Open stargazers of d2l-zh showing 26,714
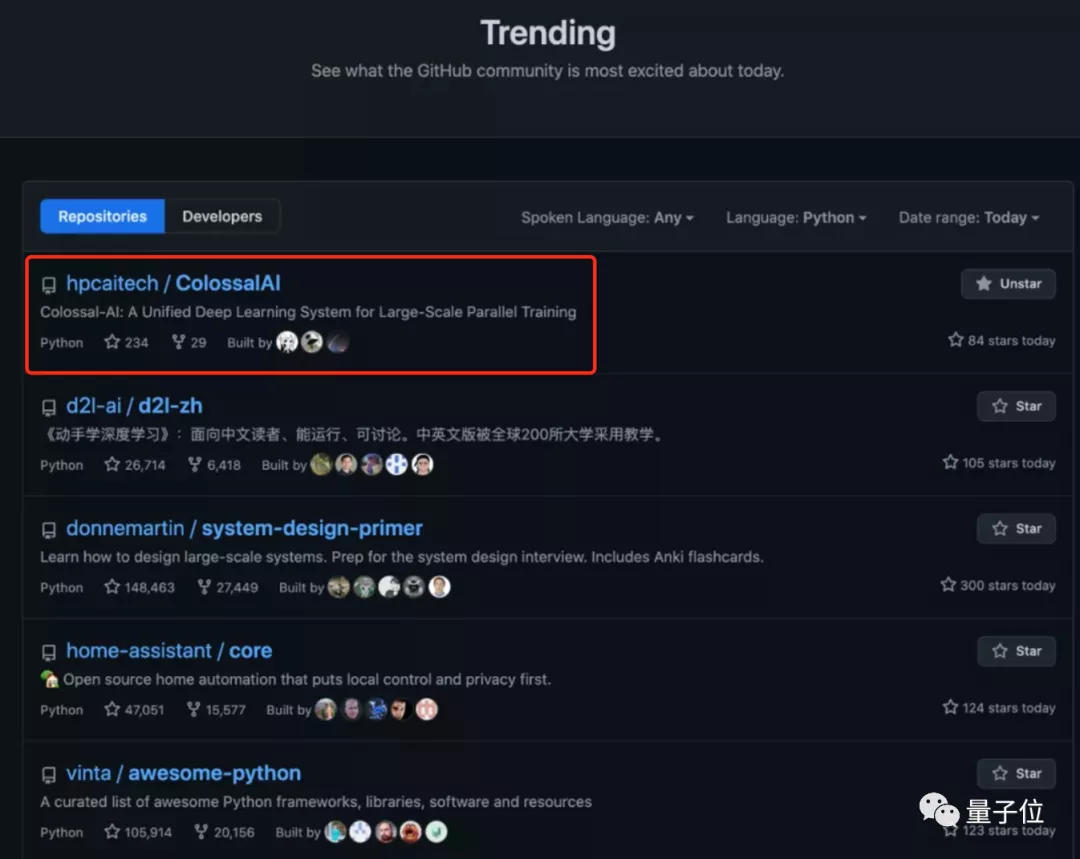 coord(135,465)
